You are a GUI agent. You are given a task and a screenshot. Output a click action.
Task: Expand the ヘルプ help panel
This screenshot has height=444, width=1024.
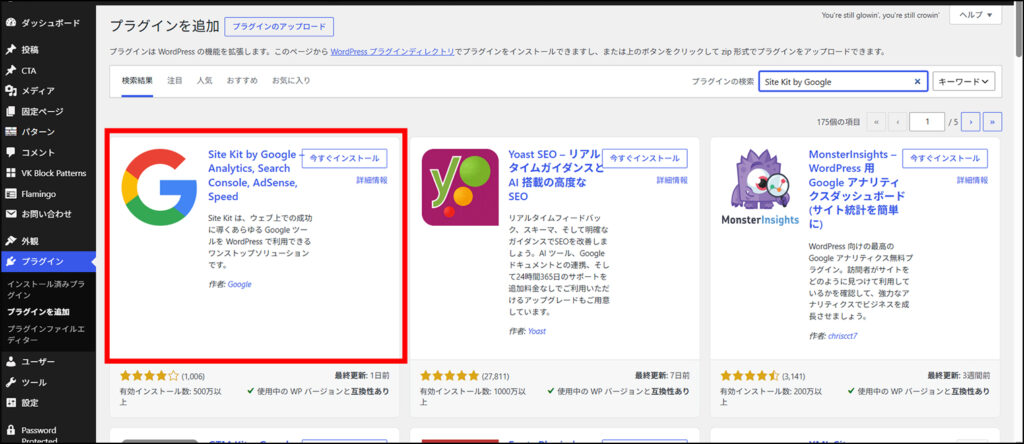click(x=976, y=14)
